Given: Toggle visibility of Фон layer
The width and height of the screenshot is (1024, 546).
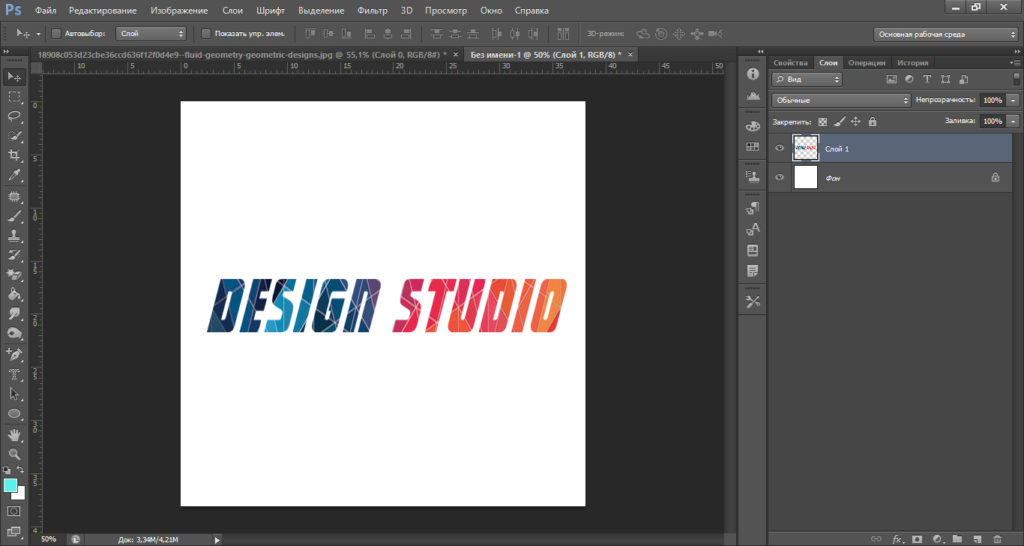Looking at the screenshot, I should point(780,177).
